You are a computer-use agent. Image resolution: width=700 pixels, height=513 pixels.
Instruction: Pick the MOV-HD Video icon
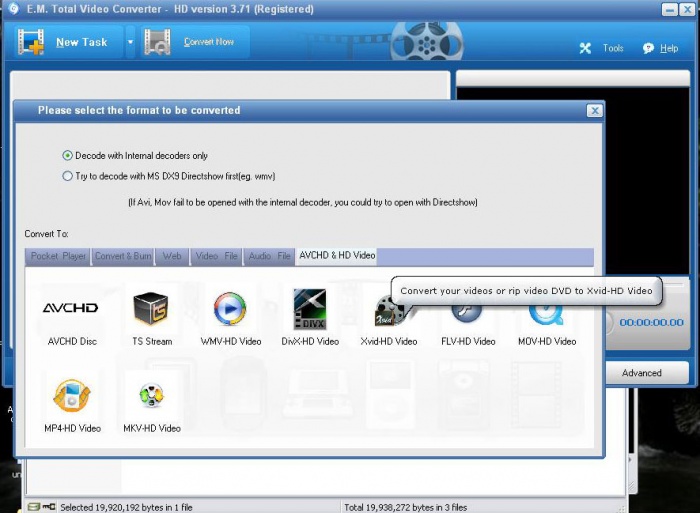[x=546, y=315]
